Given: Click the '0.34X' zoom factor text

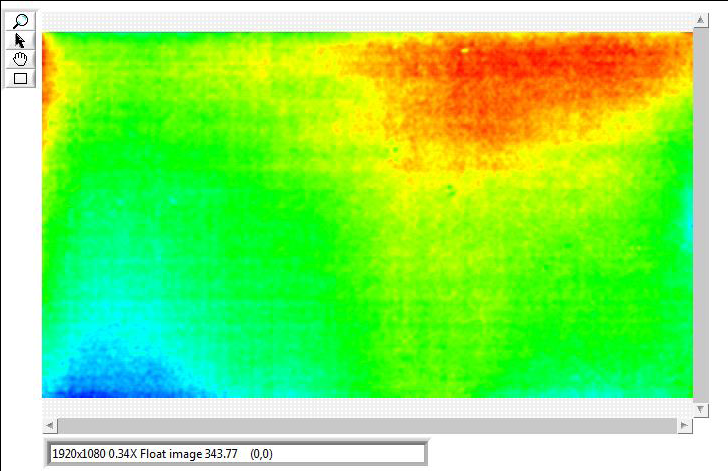Looking at the screenshot, I should click(x=123, y=454).
